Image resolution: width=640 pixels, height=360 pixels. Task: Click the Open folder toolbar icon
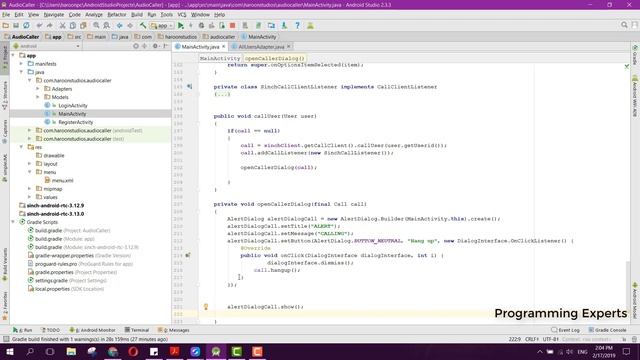(6, 25)
